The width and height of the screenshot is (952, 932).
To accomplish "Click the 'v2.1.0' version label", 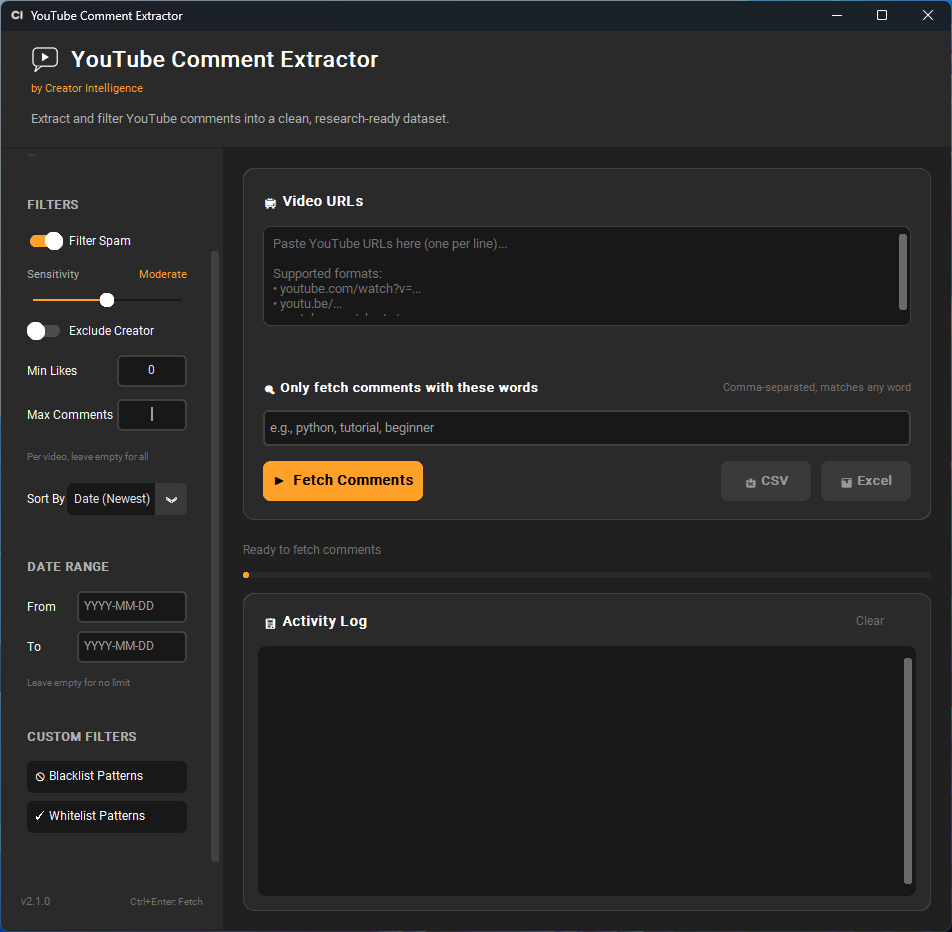I will pos(35,901).
